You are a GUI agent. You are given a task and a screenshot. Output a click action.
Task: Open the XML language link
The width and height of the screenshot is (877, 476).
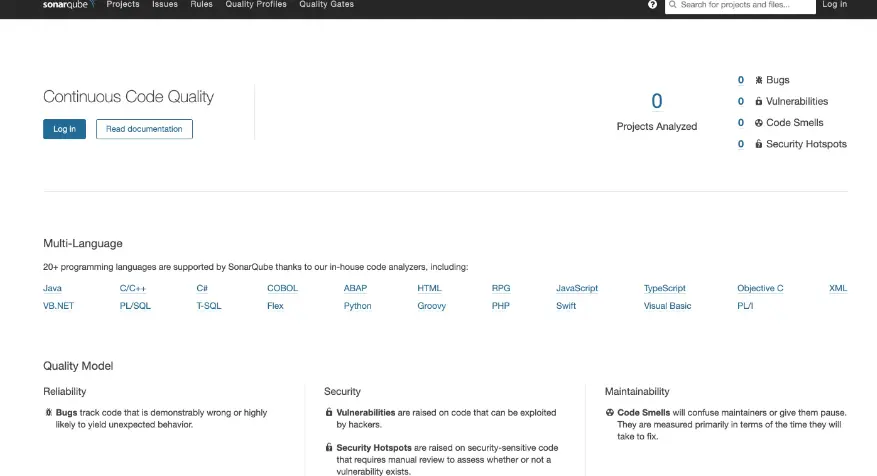point(838,288)
